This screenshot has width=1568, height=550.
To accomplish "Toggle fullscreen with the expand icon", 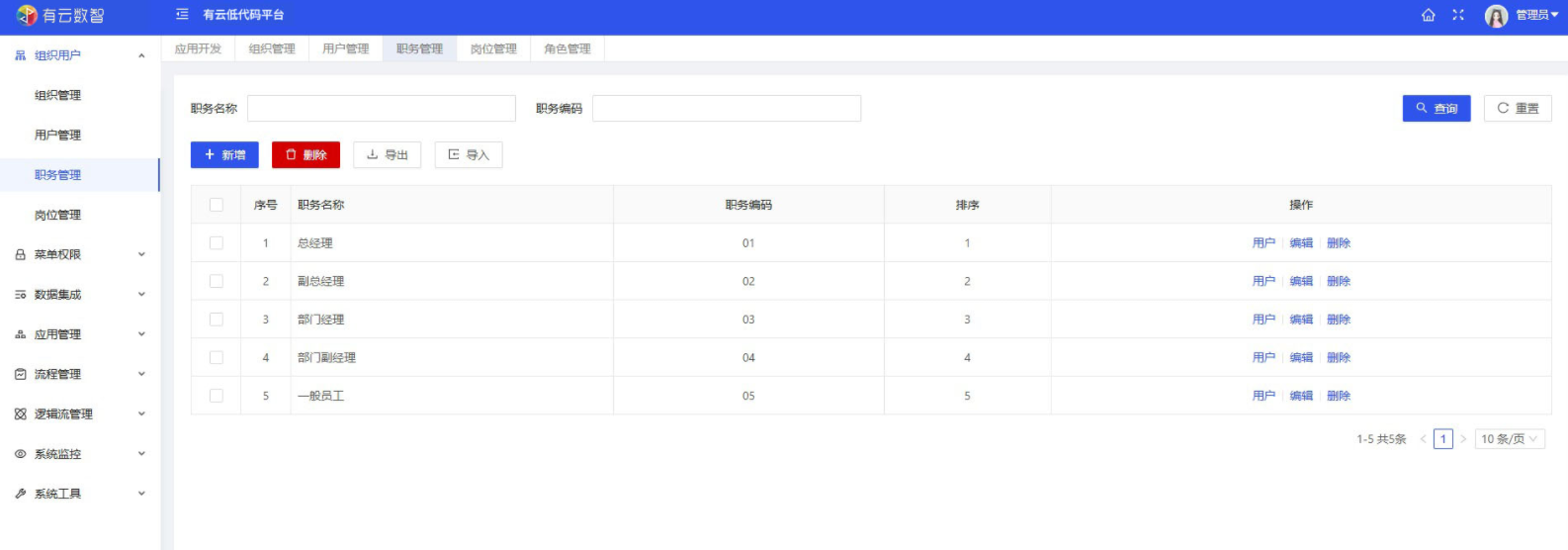I will pyautogui.click(x=1457, y=15).
